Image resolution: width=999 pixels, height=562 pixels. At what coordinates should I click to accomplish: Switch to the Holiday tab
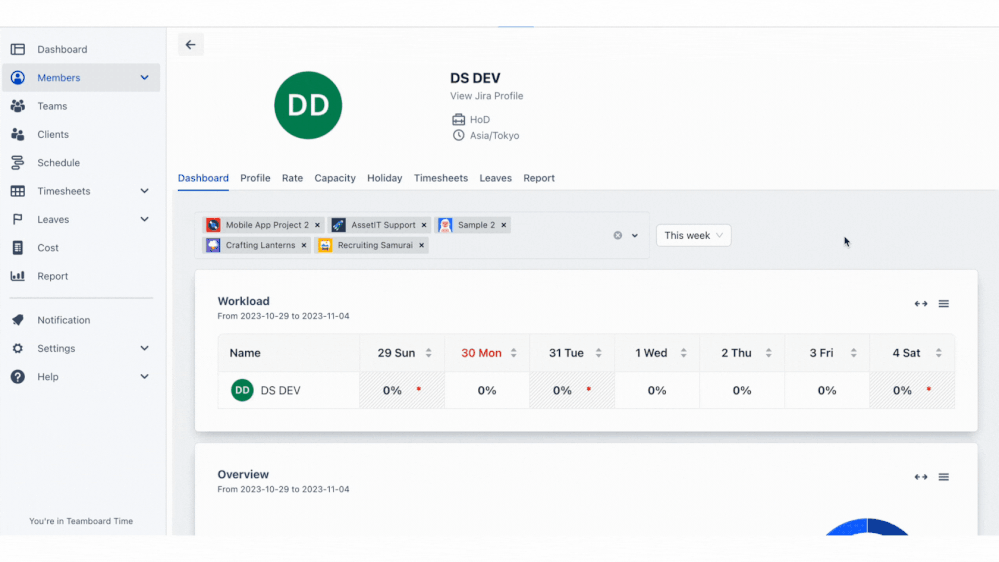(384, 178)
